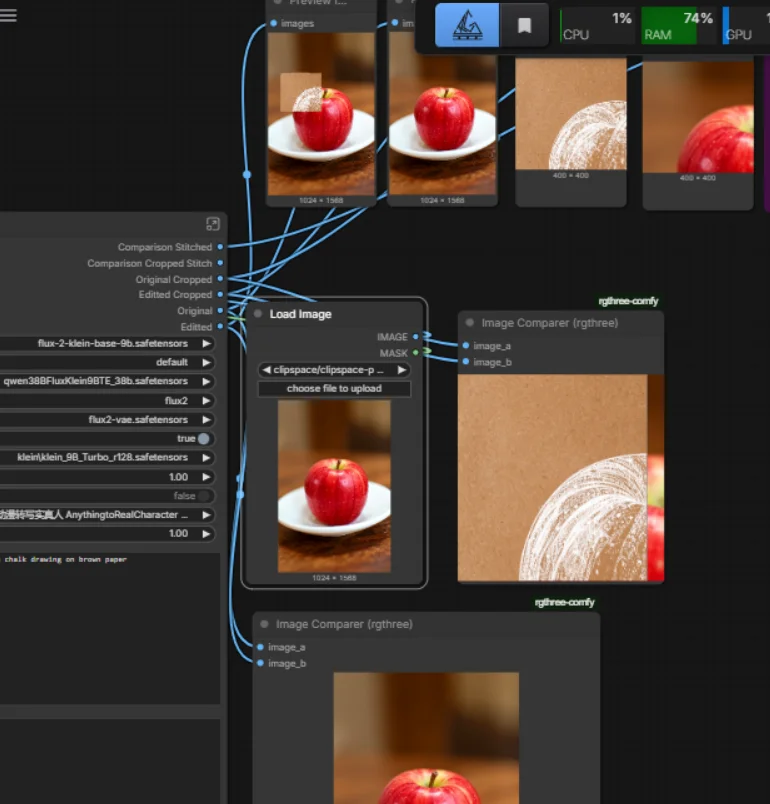This screenshot has height=804, width=770.
Task: Click the chalk drawing on brown paper prompt box
Action: 110,628
